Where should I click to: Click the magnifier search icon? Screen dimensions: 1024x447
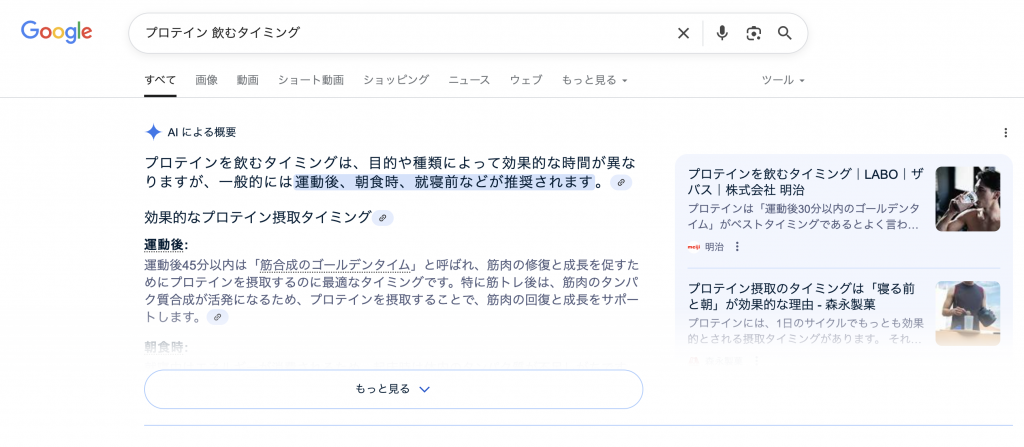785,33
